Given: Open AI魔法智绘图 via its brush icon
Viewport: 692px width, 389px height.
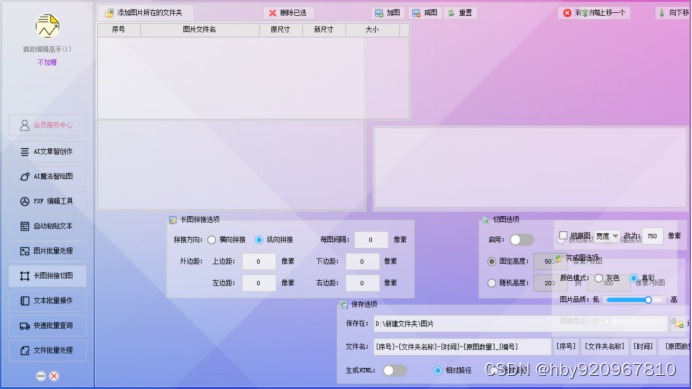Looking at the screenshot, I should (x=24, y=177).
